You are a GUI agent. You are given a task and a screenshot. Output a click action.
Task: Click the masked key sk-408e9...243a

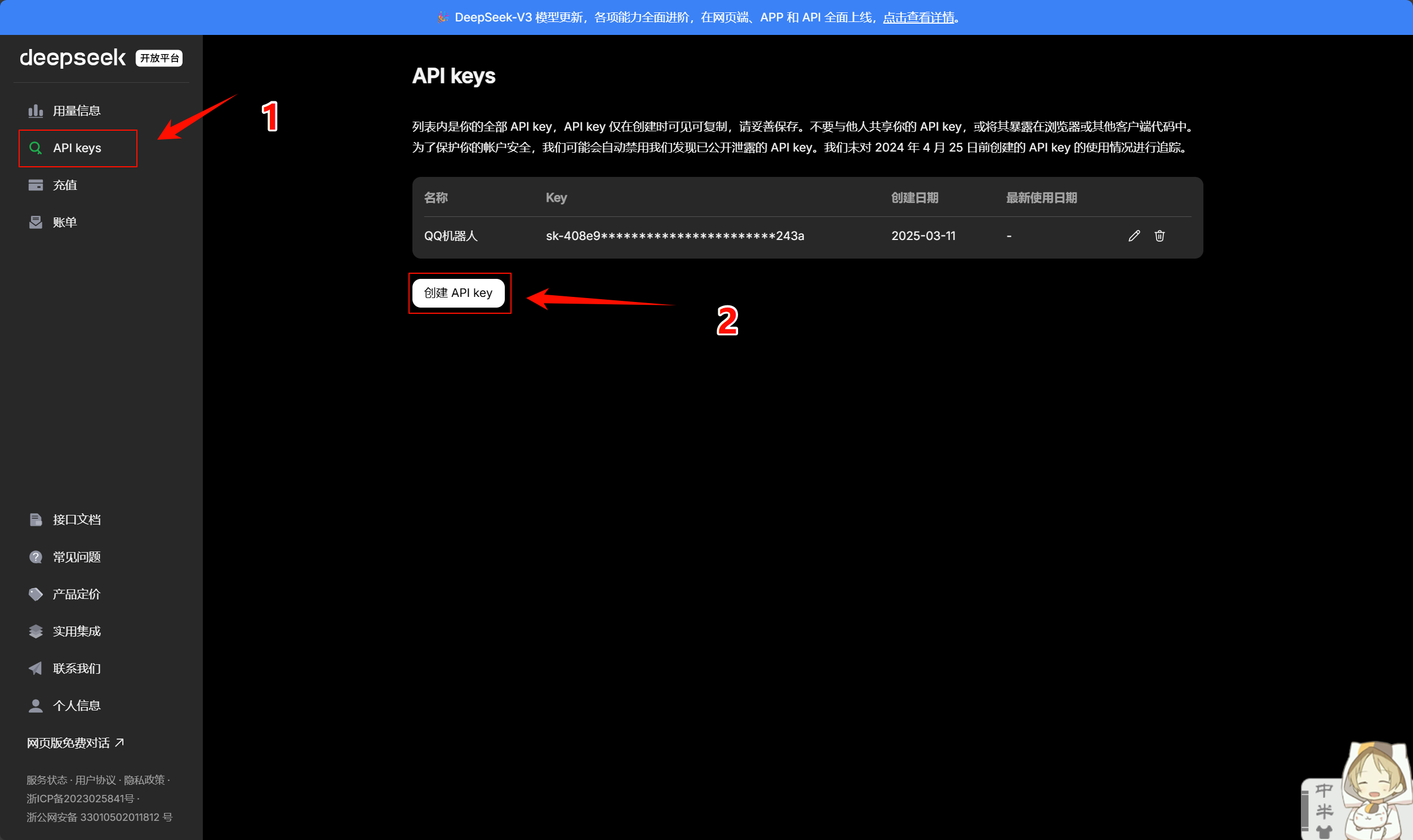(x=674, y=236)
